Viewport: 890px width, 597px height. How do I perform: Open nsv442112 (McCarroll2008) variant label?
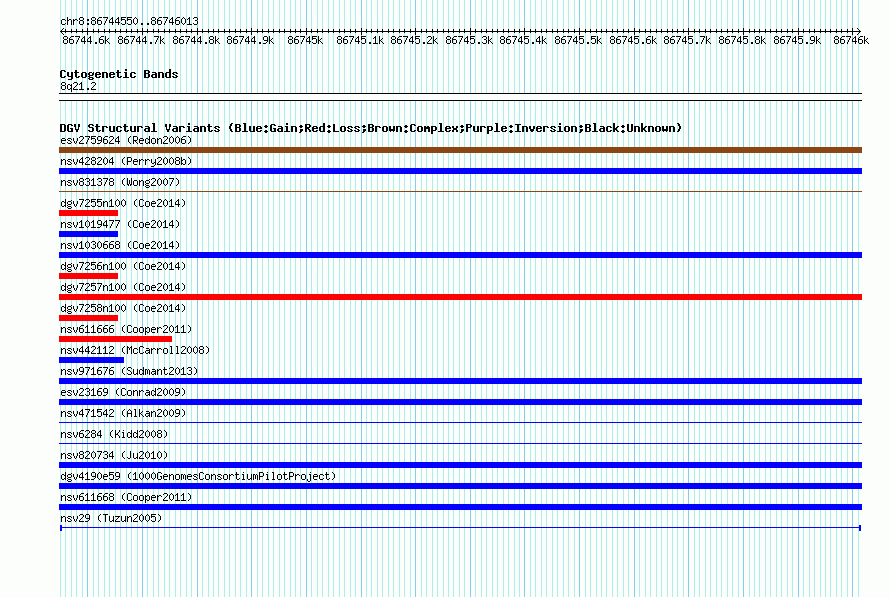pos(135,350)
